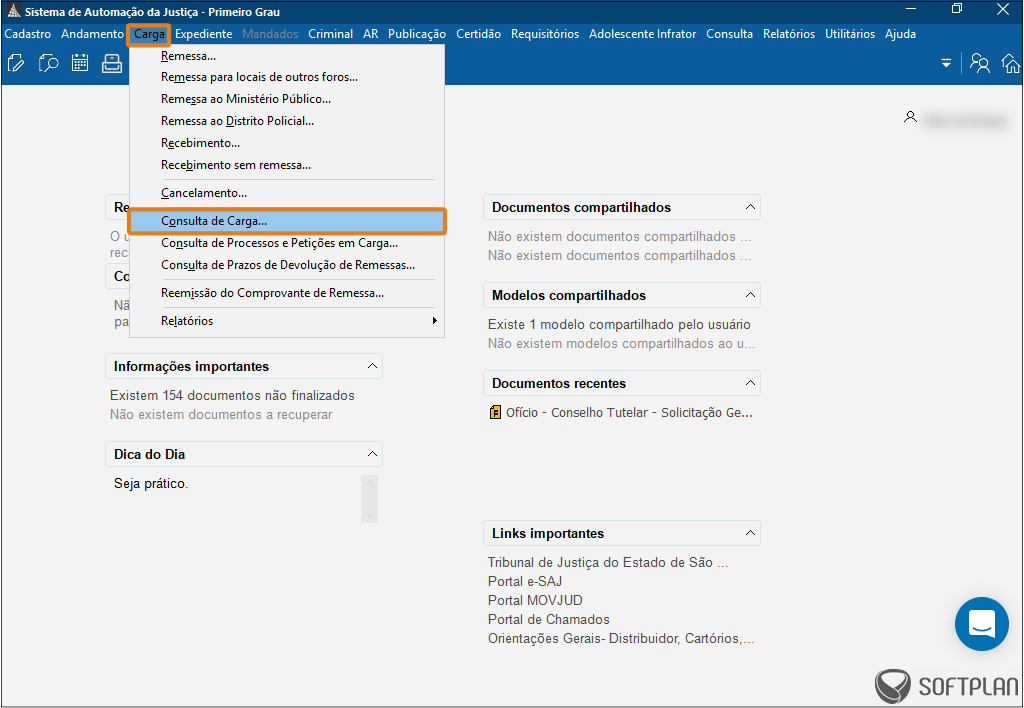Image resolution: width=1024 pixels, height=708 pixels.
Task: Click the document search magnifier toolbar icon
Action: [48, 63]
